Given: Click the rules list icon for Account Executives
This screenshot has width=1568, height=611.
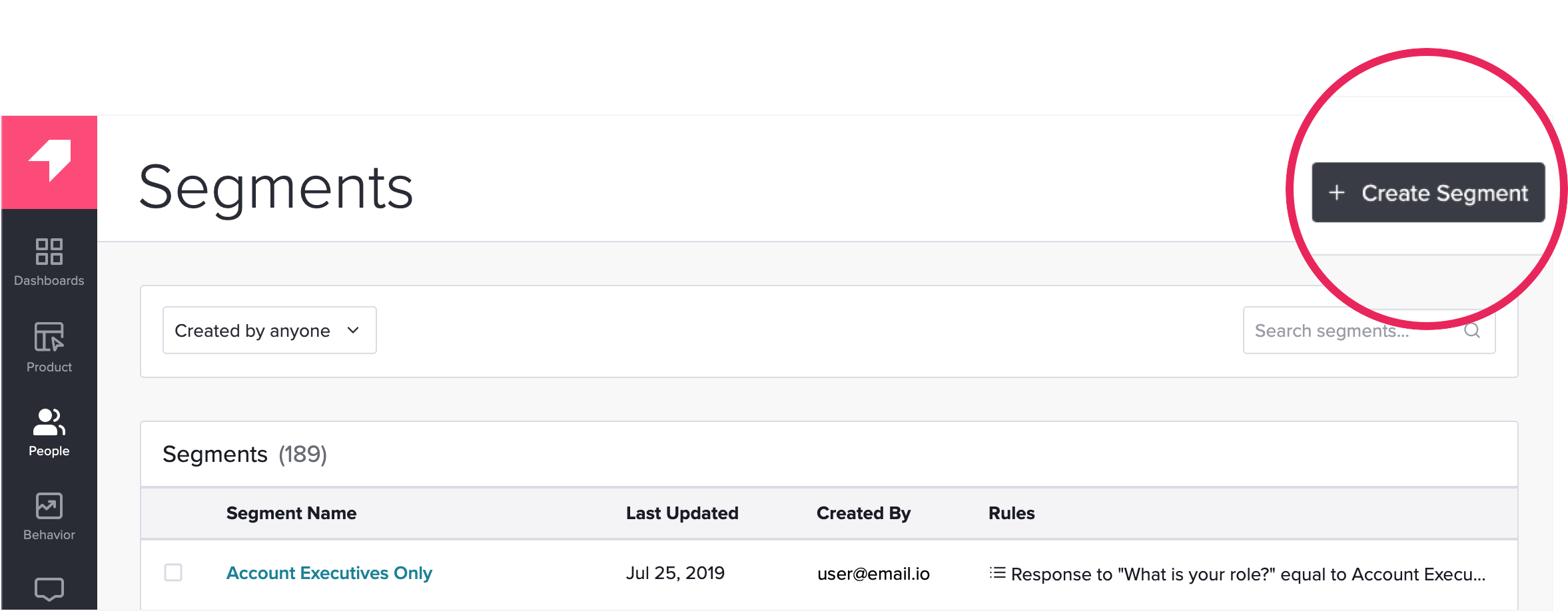Looking at the screenshot, I should [x=997, y=573].
